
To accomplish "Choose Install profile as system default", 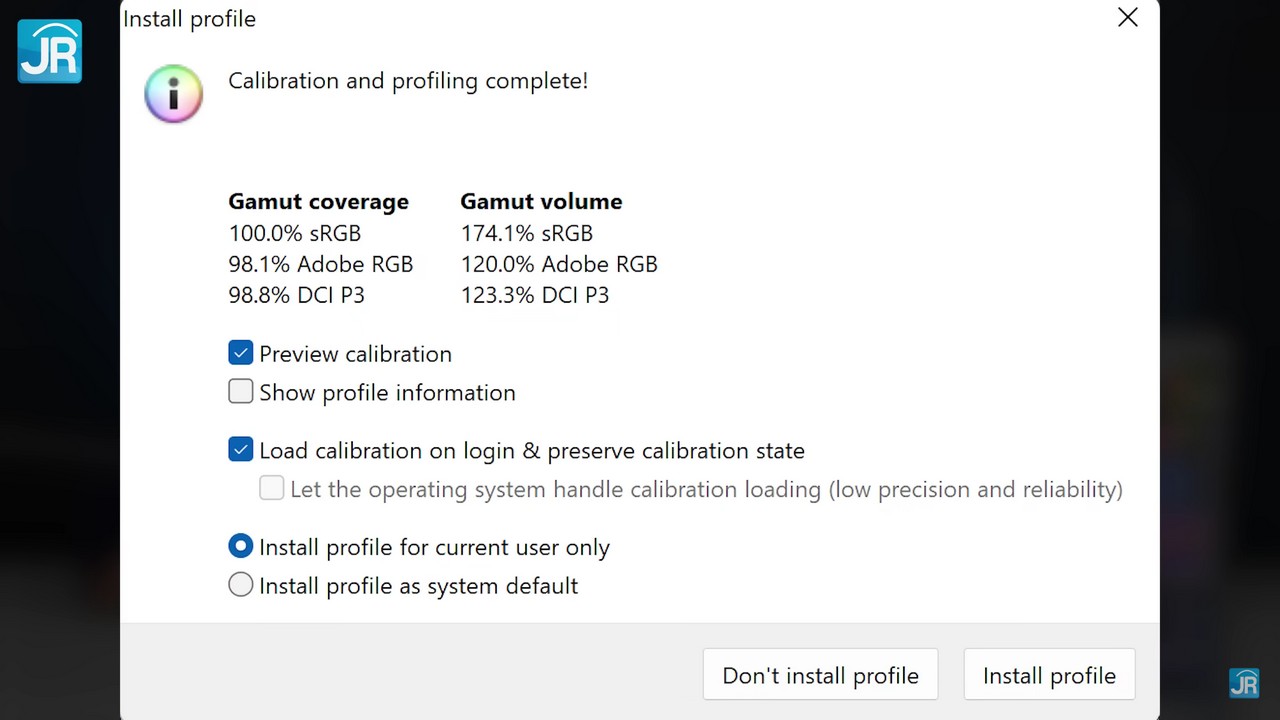I will tap(241, 585).
